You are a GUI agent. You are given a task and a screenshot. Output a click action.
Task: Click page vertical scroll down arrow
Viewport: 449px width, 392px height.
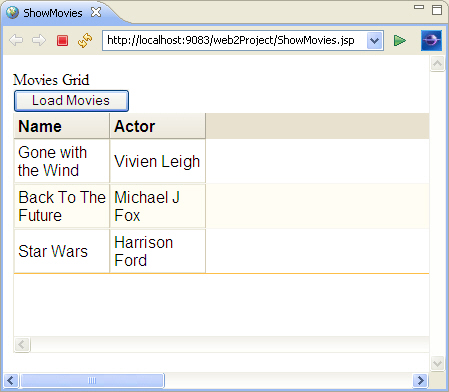(x=437, y=363)
